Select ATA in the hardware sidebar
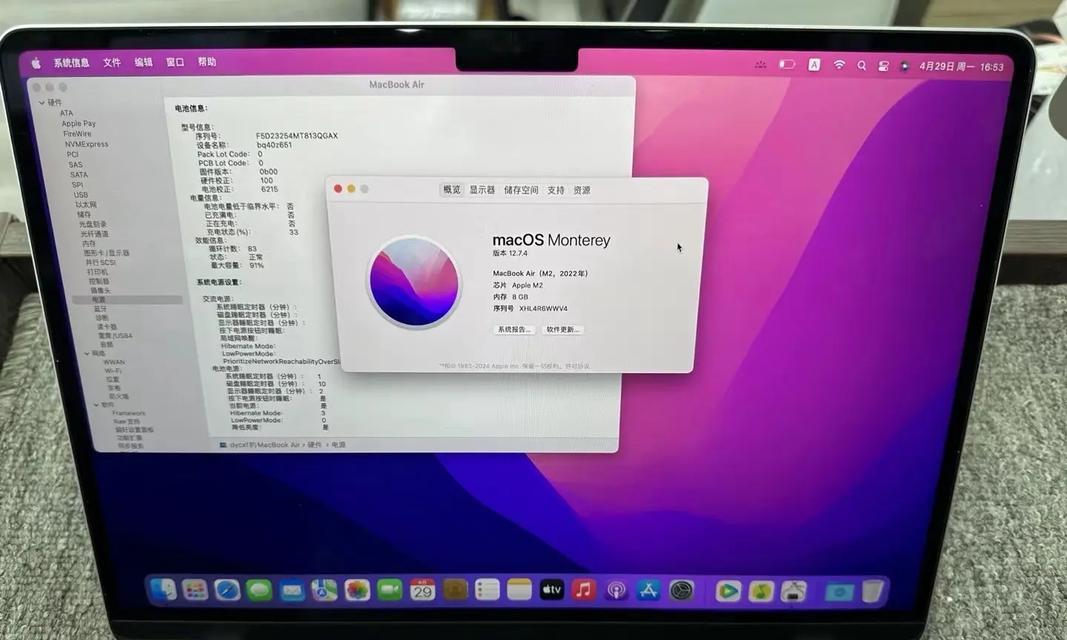The height and width of the screenshot is (640, 1067). pos(66,113)
